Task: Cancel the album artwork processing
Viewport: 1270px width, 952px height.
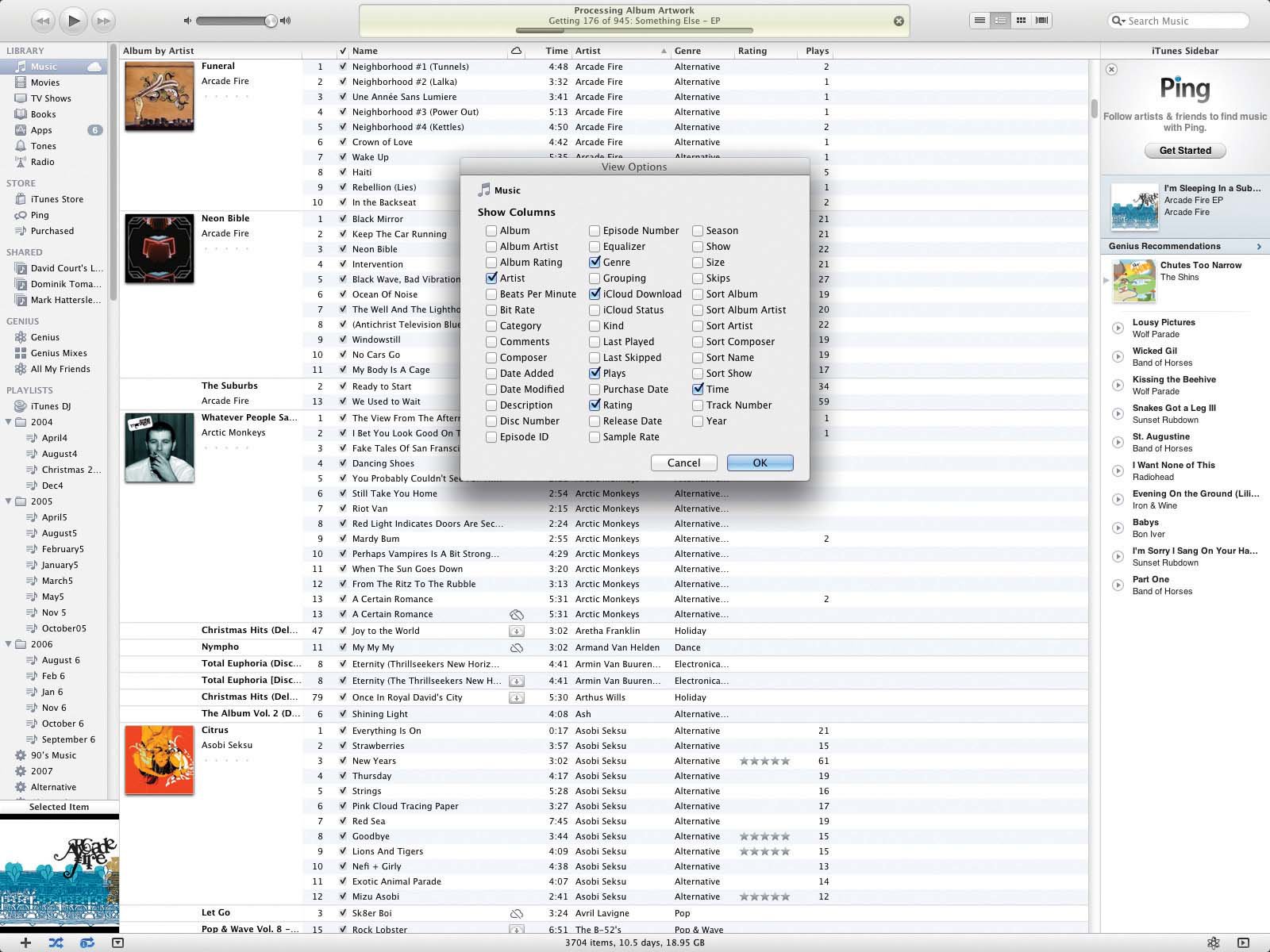Action: pos(899,21)
